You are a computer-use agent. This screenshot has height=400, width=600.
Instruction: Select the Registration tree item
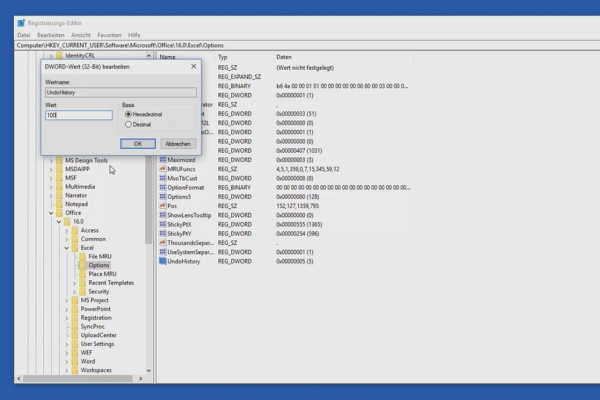point(96,318)
